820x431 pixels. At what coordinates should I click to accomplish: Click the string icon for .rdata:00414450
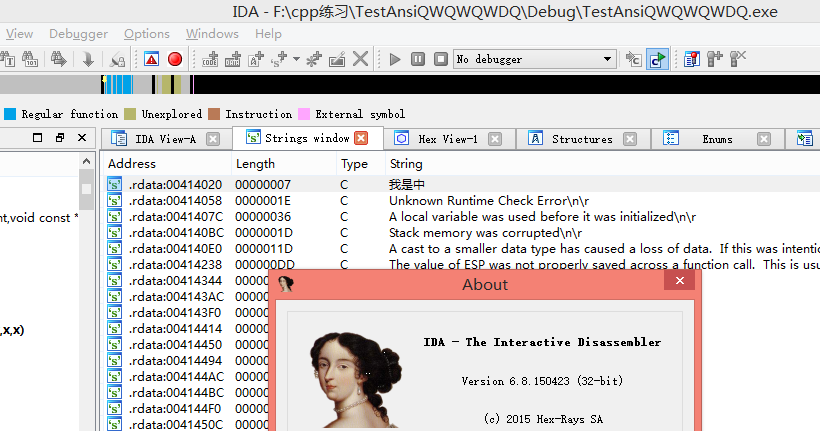(115, 345)
